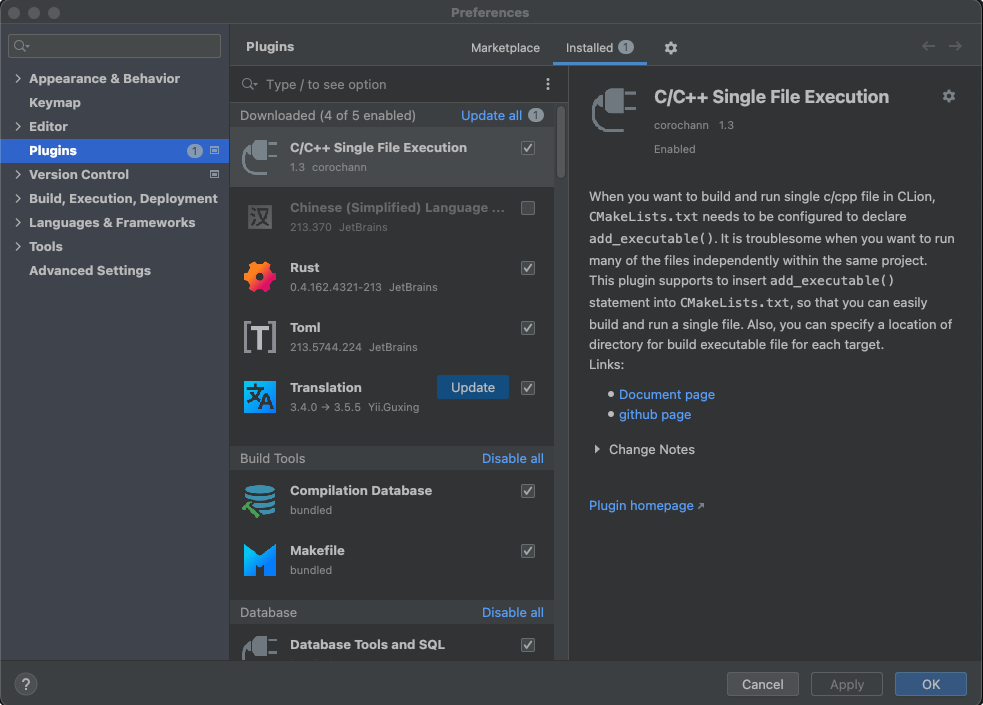Expand the Editor settings node

point(18,127)
